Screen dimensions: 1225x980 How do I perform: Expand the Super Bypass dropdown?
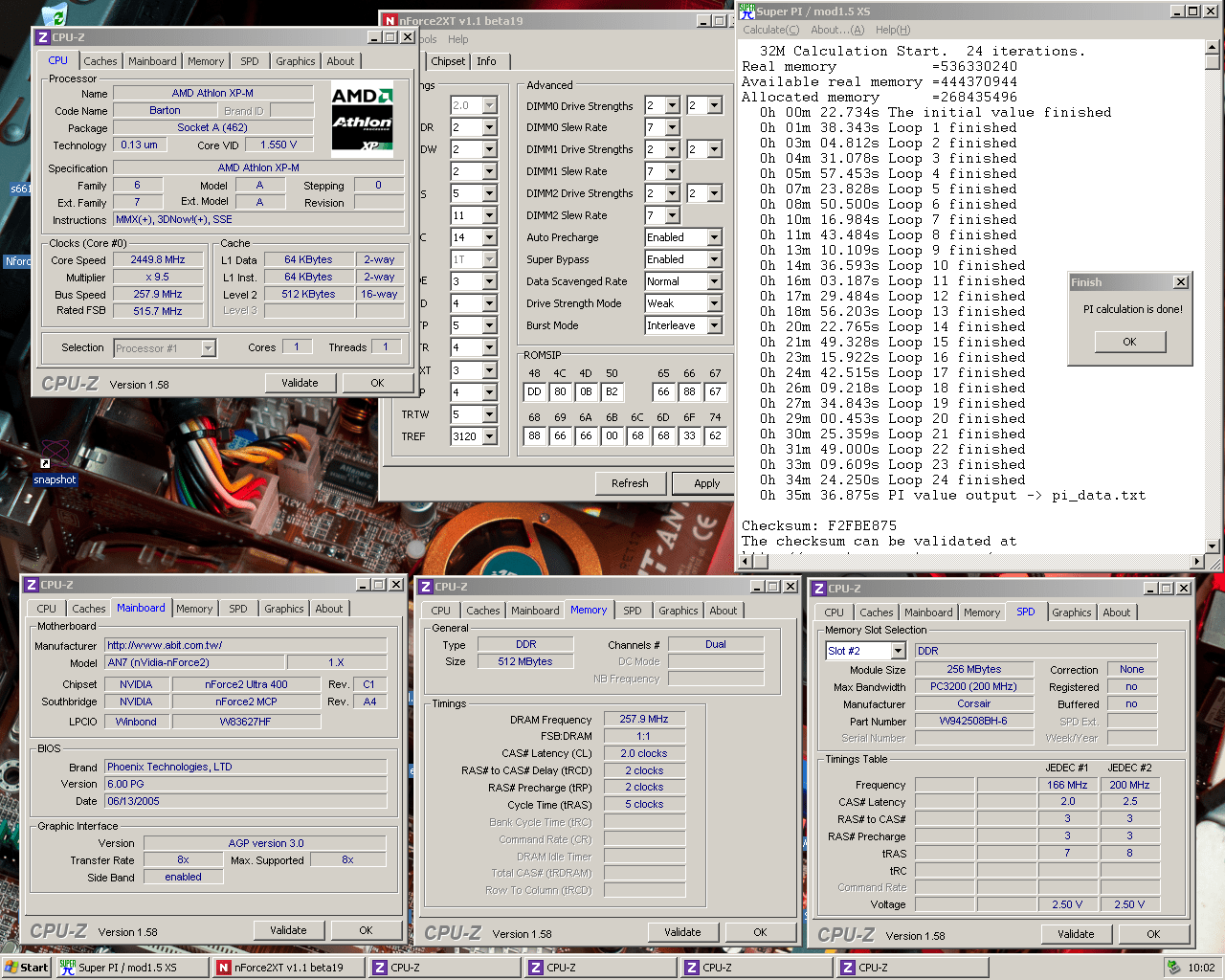(x=714, y=259)
